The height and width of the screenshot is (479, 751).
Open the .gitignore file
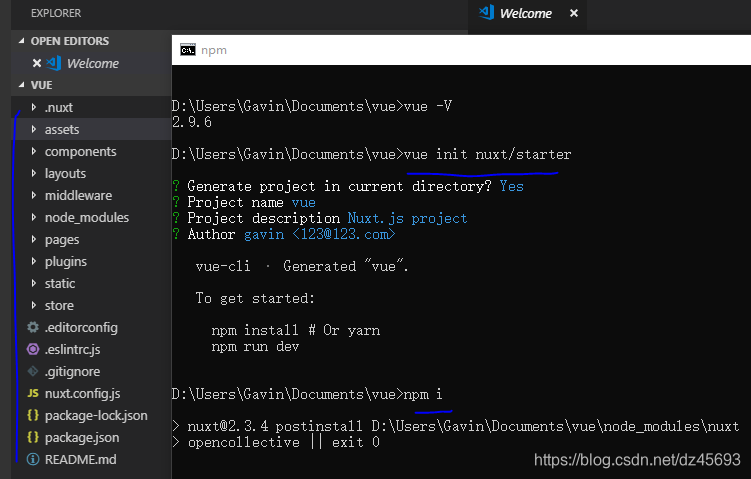pyautogui.click(x=91, y=372)
